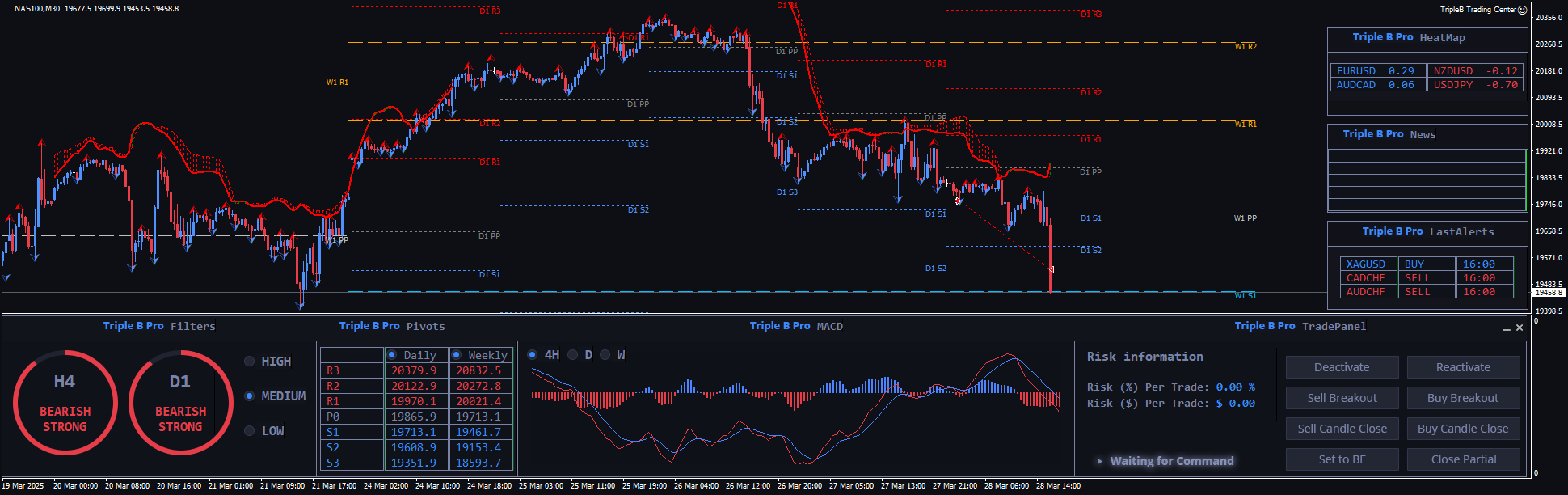This screenshot has width=1568, height=495.
Task: Select the HIGH filter option
Action: pos(250,362)
